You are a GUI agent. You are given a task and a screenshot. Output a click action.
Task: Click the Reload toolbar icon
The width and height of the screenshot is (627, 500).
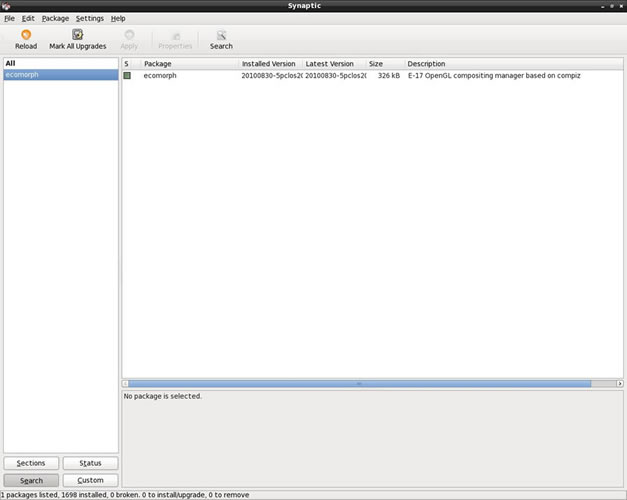pyautogui.click(x=26, y=35)
